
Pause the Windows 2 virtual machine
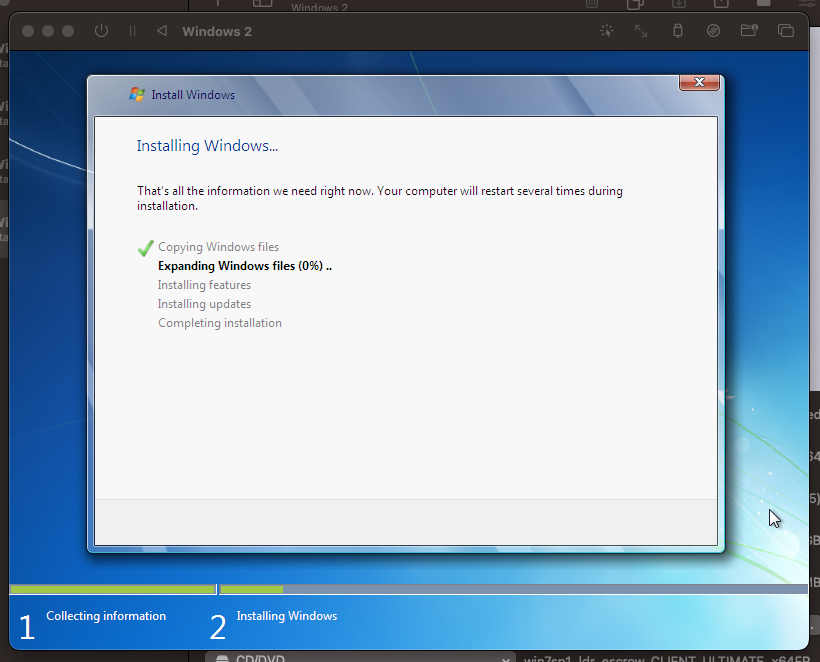coord(132,31)
